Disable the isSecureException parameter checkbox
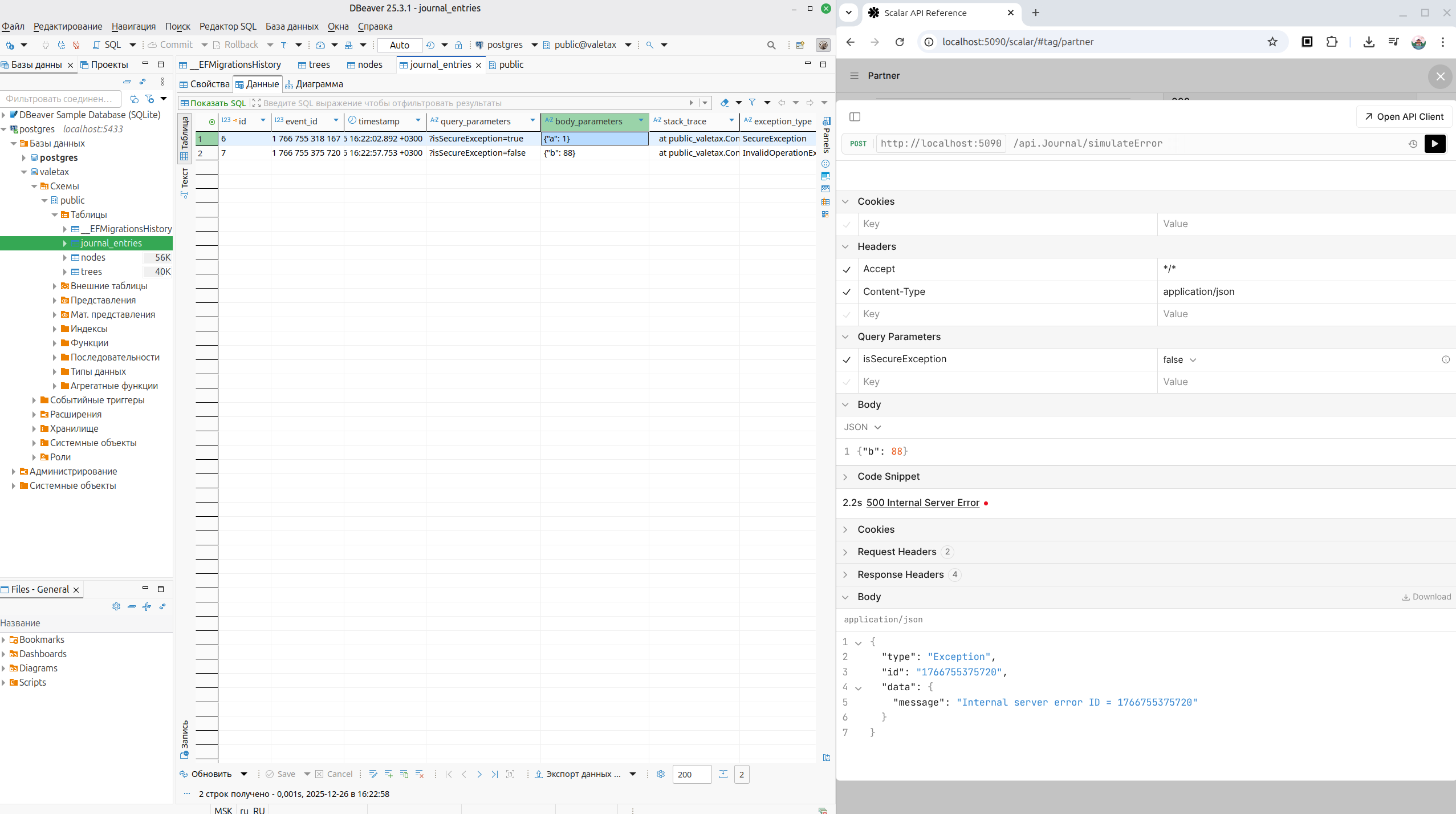1456x814 pixels. point(847,359)
